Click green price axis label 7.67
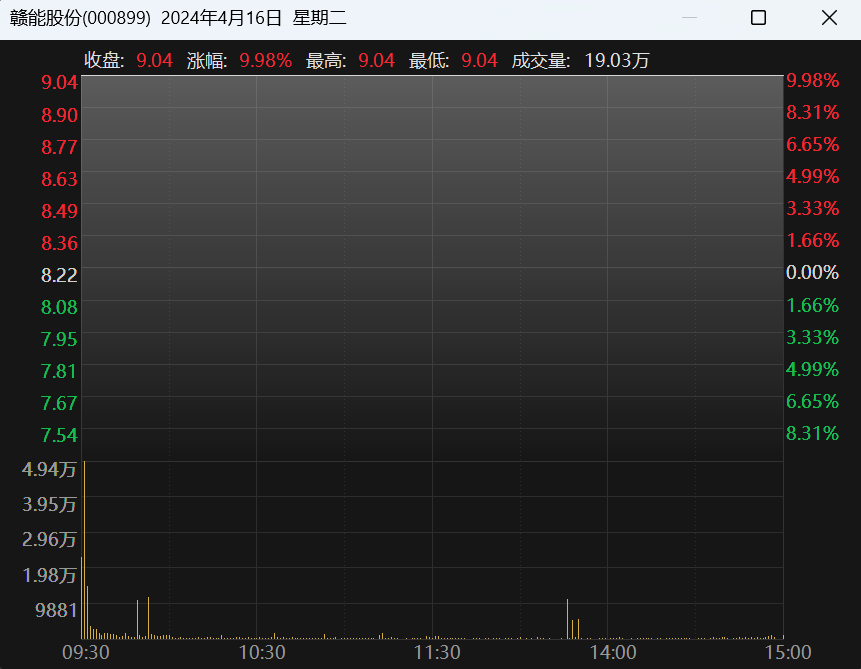Screen dimensions: 861x669 (x=59, y=403)
